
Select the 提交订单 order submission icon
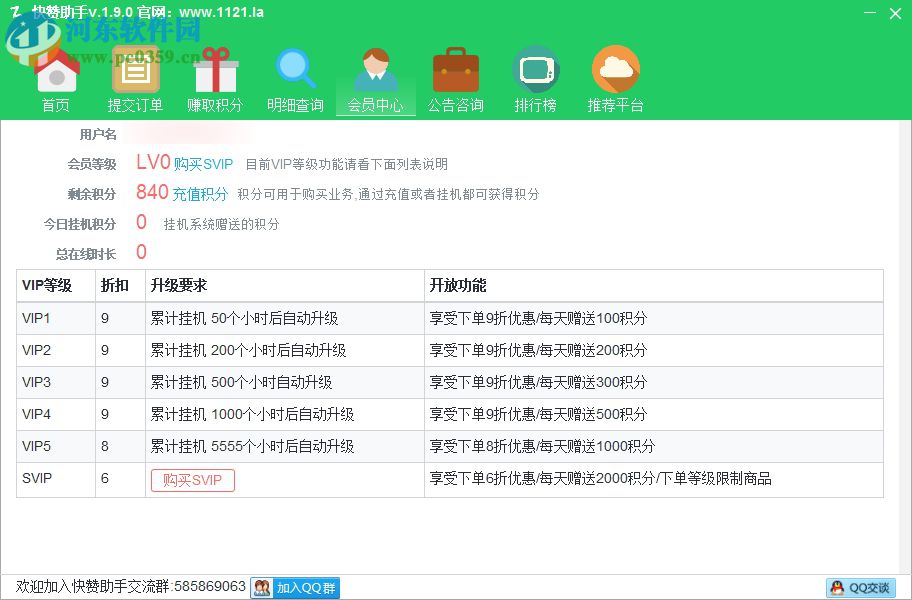pyautogui.click(x=136, y=68)
